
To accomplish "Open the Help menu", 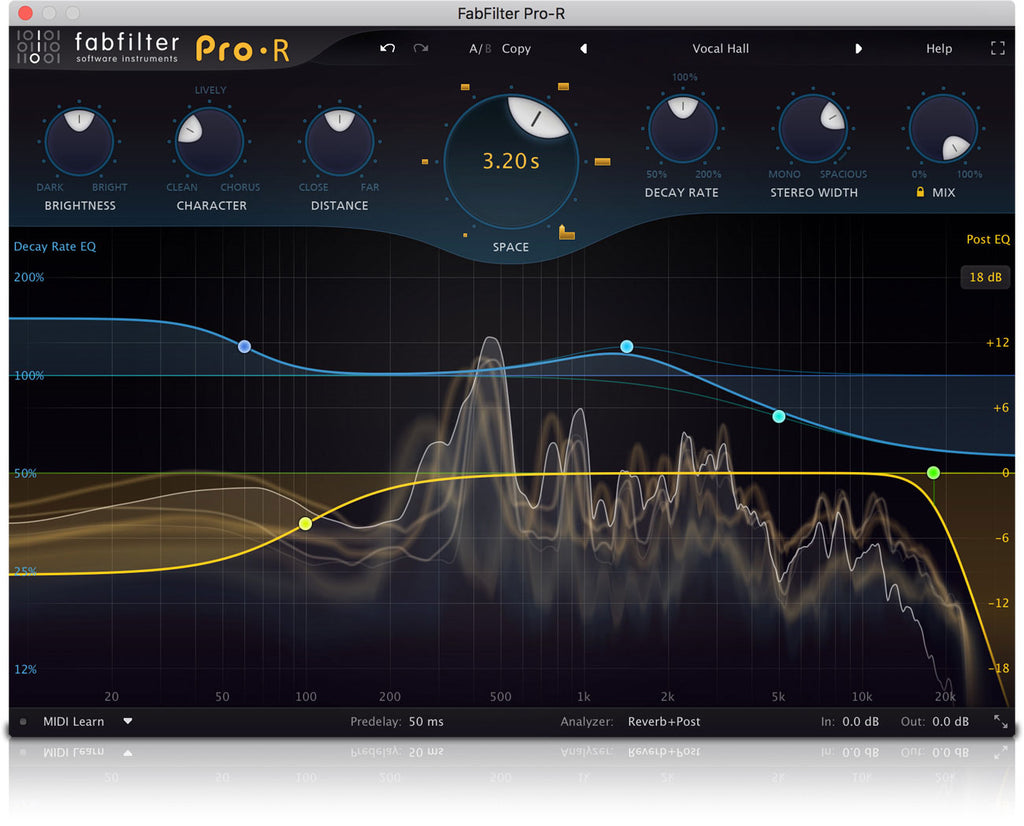I will tap(938, 48).
